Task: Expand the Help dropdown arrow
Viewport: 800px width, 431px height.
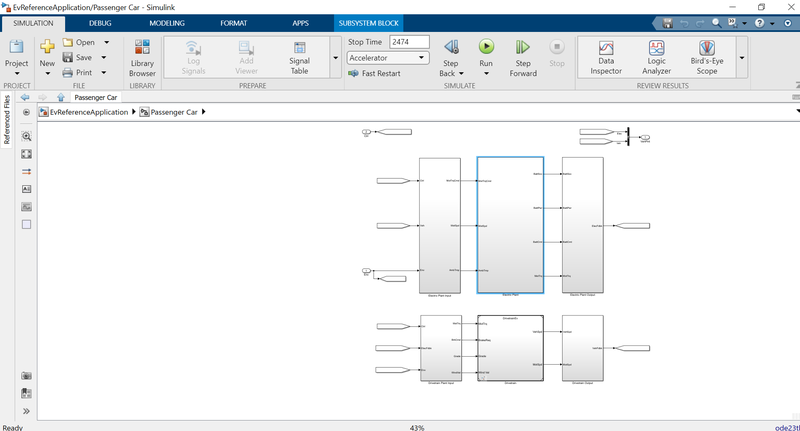Action: 772,23
